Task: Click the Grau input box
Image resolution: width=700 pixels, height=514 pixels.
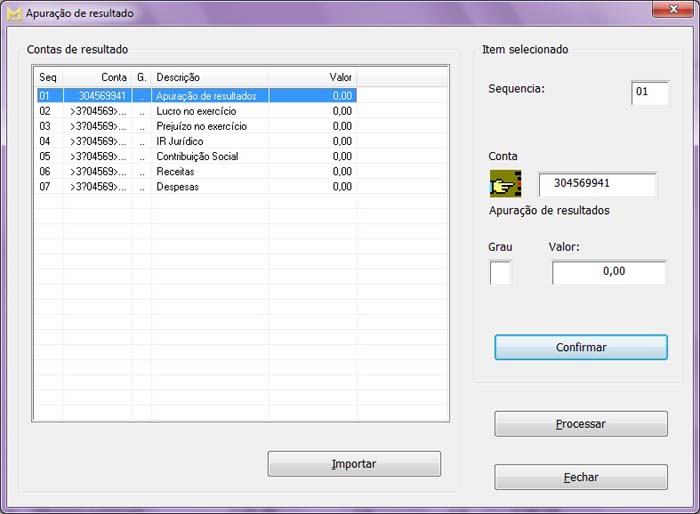Action: [500, 272]
